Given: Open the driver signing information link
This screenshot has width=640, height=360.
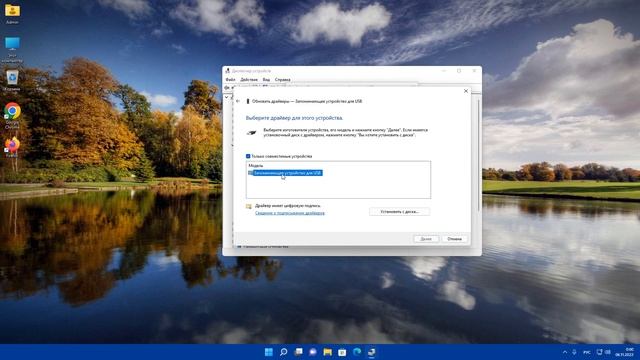Looking at the screenshot, I should click(290, 213).
